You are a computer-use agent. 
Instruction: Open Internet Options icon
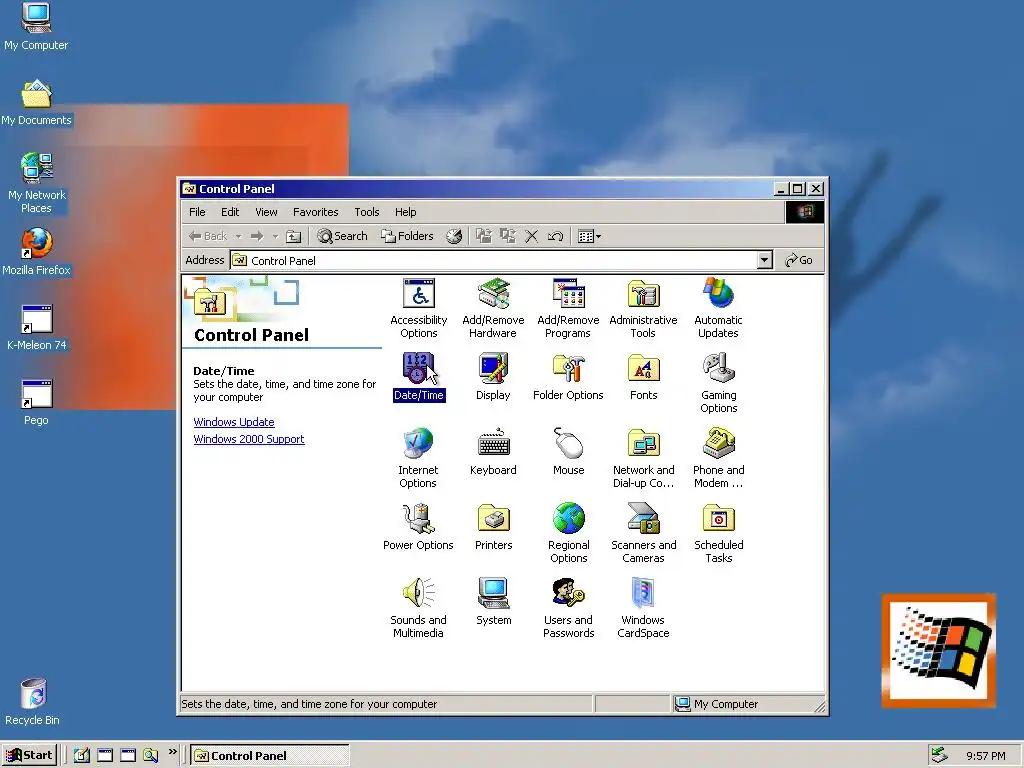click(418, 458)
